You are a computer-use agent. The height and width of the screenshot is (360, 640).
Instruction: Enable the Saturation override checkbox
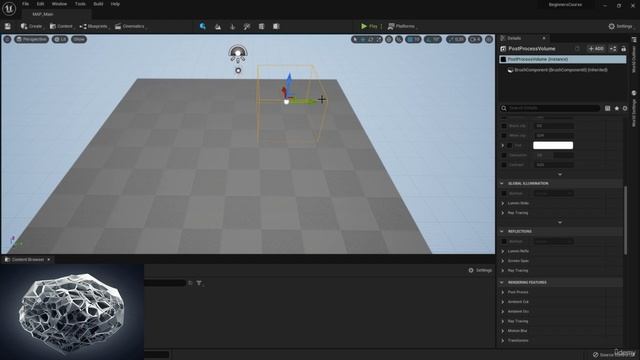(x=504, y=155)
